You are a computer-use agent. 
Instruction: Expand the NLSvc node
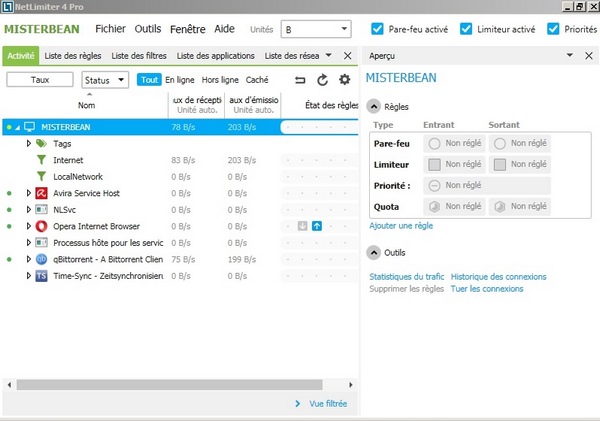(29, 209)
